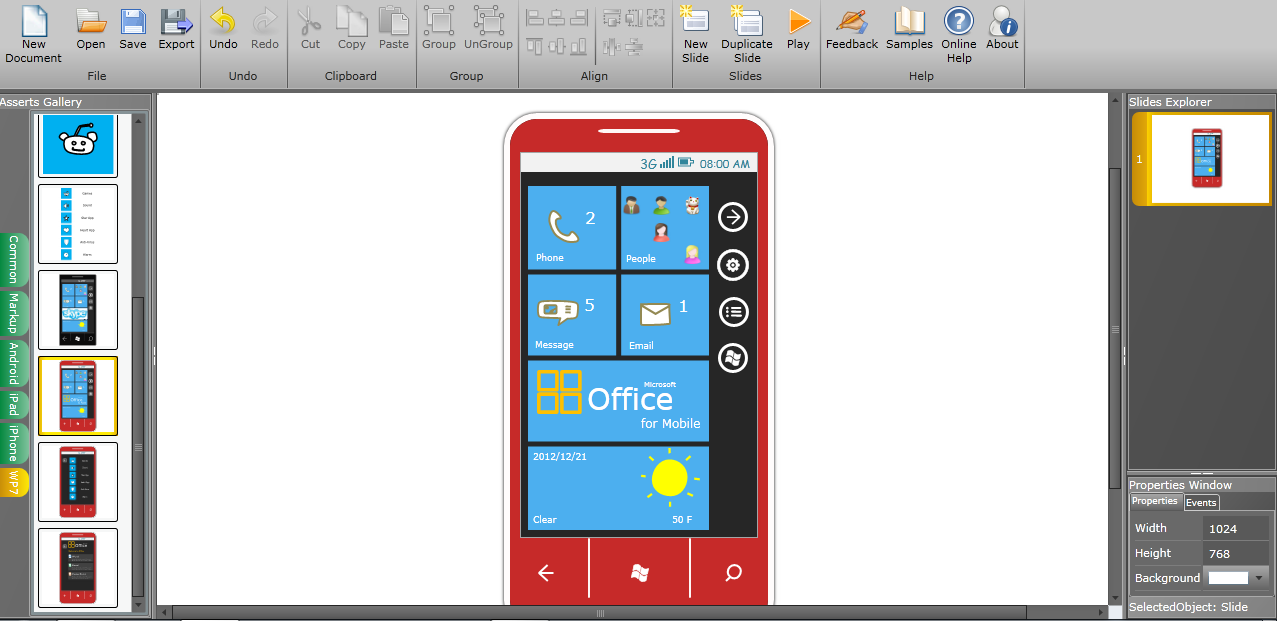Open the Feedback dialog

click(852, 28)
